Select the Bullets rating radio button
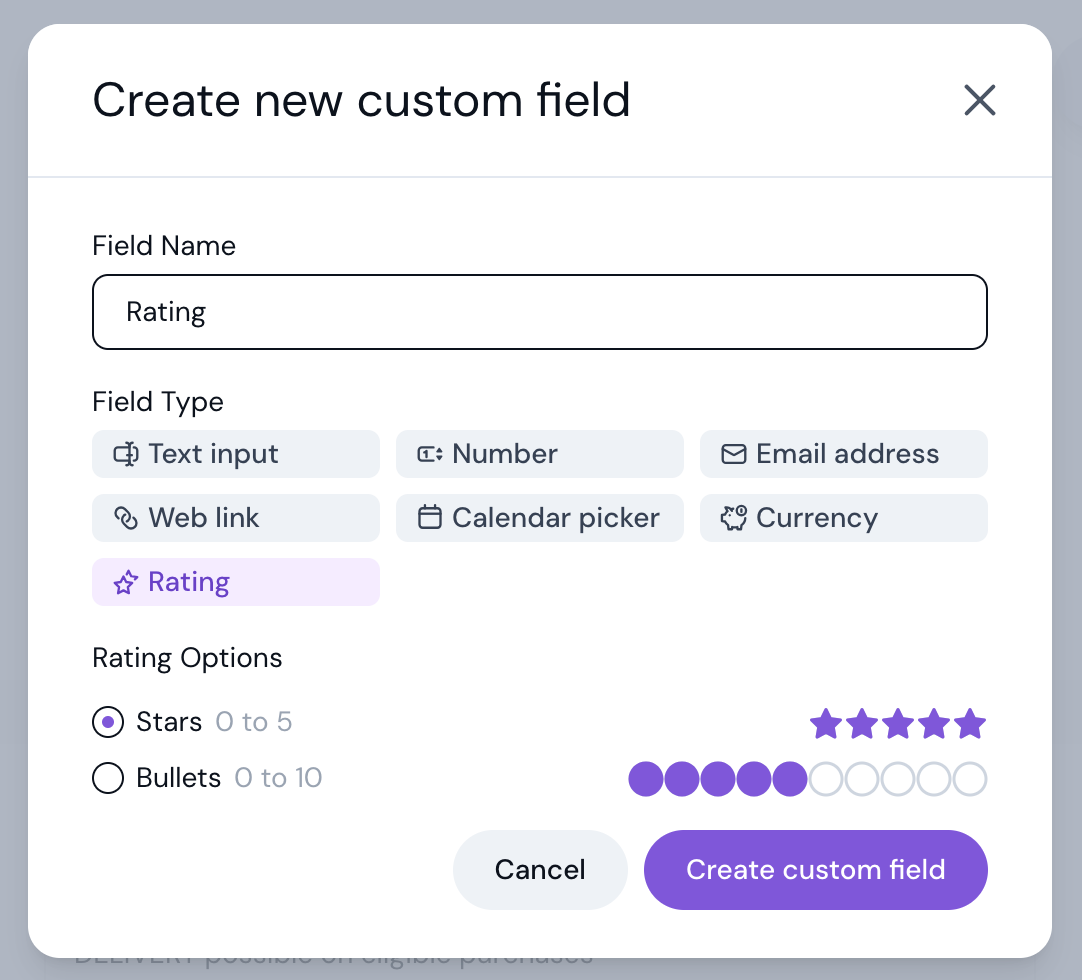Image resolution: width=1082 pixels, height=980 pixels. (x=108, y=778)
